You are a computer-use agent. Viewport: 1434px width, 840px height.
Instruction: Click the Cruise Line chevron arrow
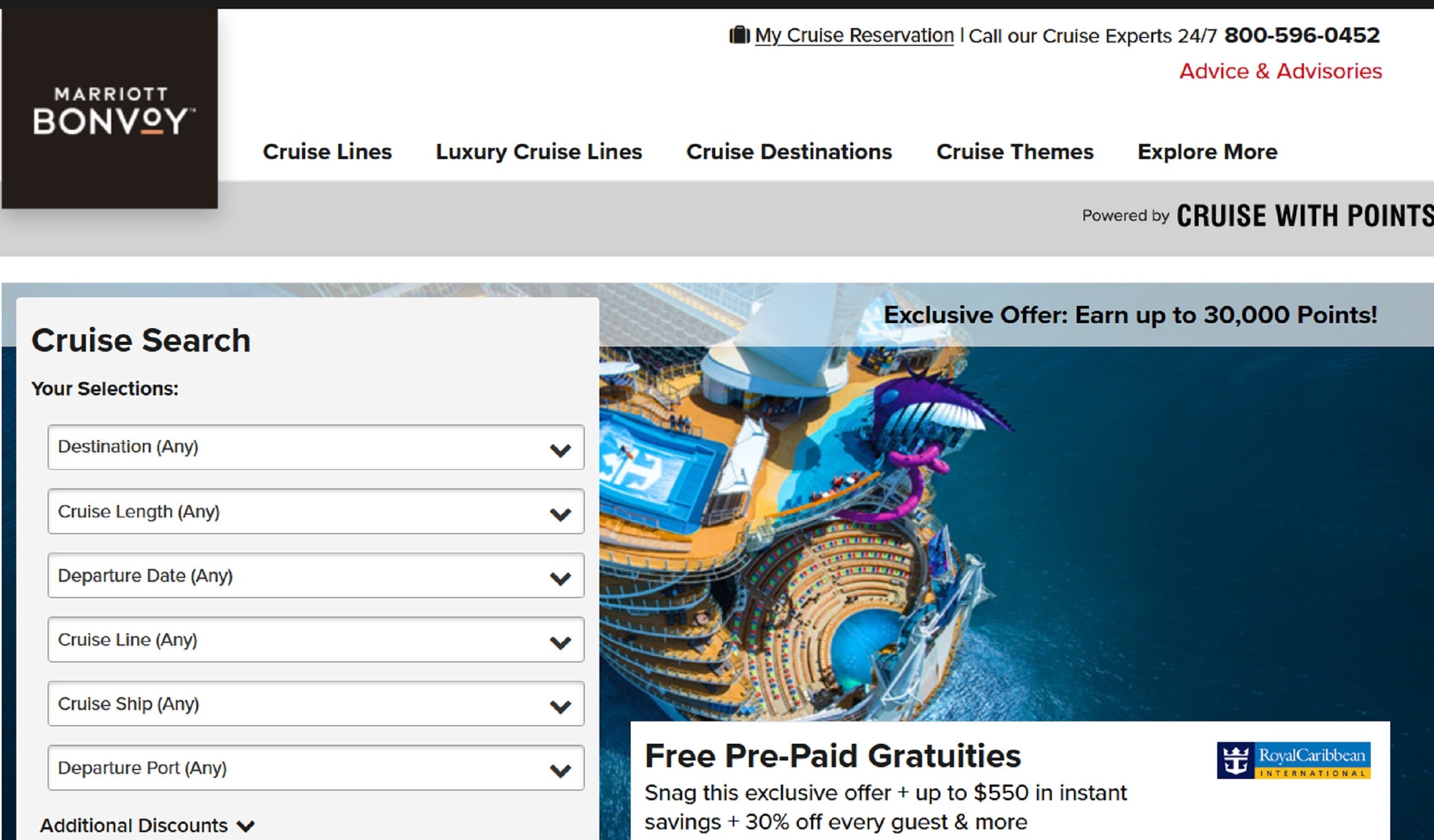click(x=561, y=643)
